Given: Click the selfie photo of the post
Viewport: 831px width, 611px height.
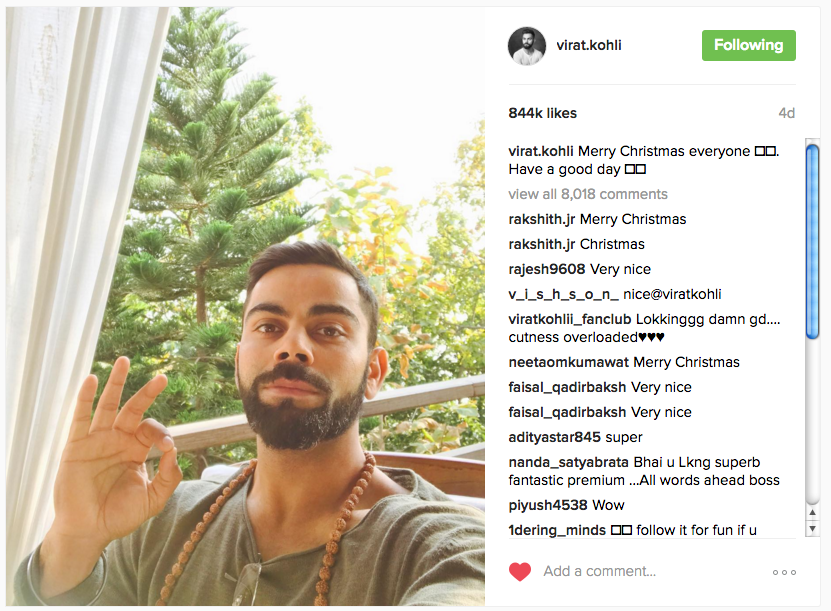Looking at the screenshot, I should click(x=245, y=306).
